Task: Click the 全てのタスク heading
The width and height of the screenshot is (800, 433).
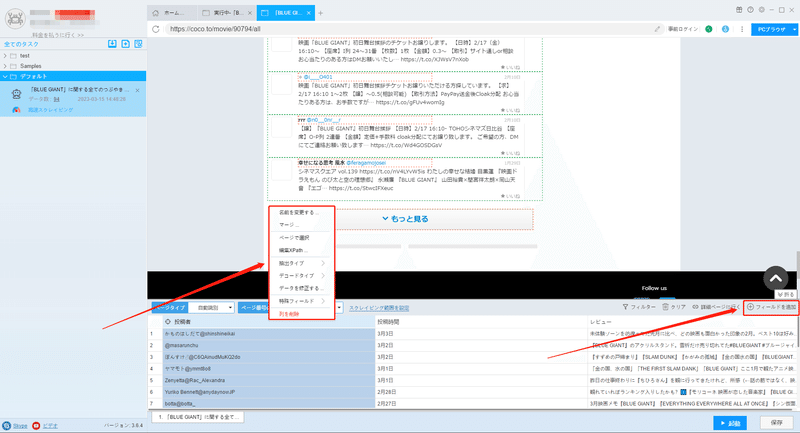Action: coord(21,44)
